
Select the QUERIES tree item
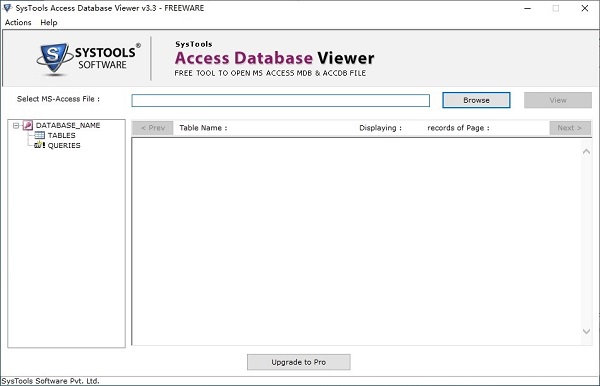pos(64,145)
